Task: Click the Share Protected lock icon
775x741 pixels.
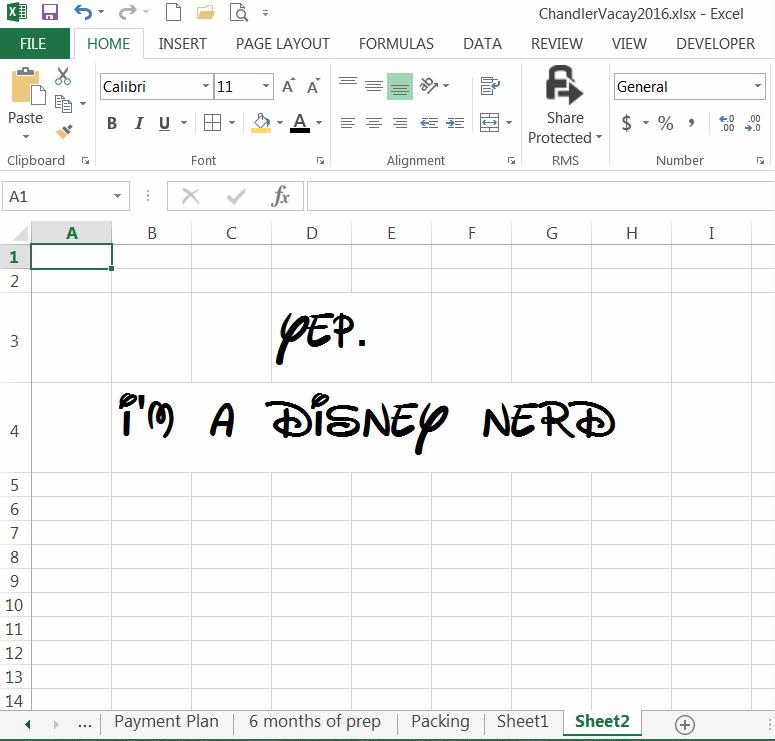Action: click(x=564, y=85)
